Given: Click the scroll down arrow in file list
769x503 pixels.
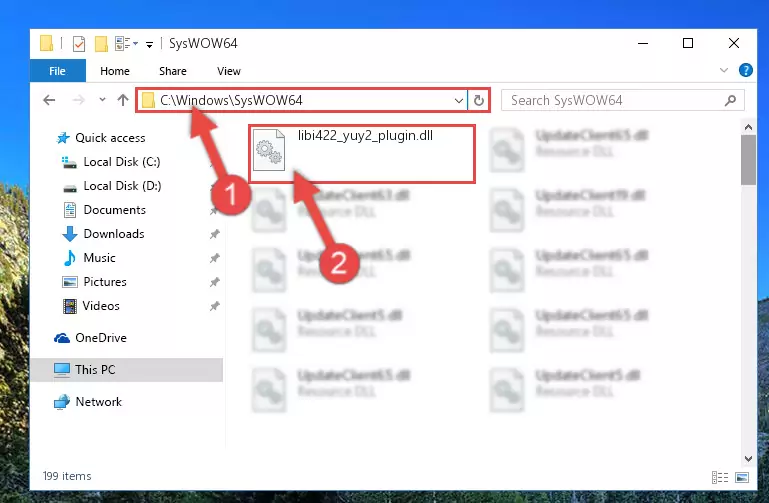Looking at the screenshot, I should click(748, 459).
